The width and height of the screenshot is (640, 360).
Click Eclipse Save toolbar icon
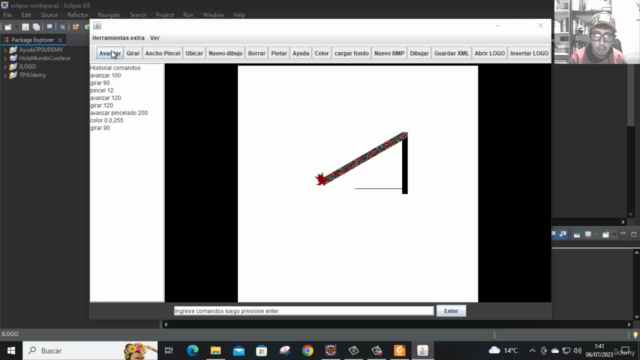coord(25,27)
